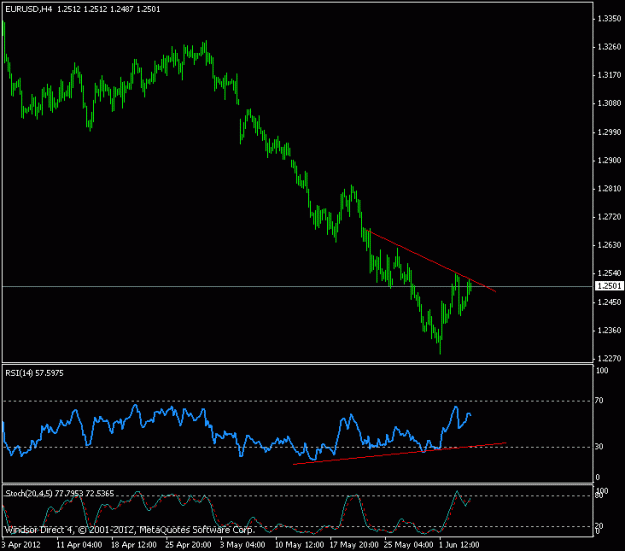The height and width of the screenshot is (551, 625).
Task: Click the 3 Apr 2012 date label
Action: (x=22, y=545)
